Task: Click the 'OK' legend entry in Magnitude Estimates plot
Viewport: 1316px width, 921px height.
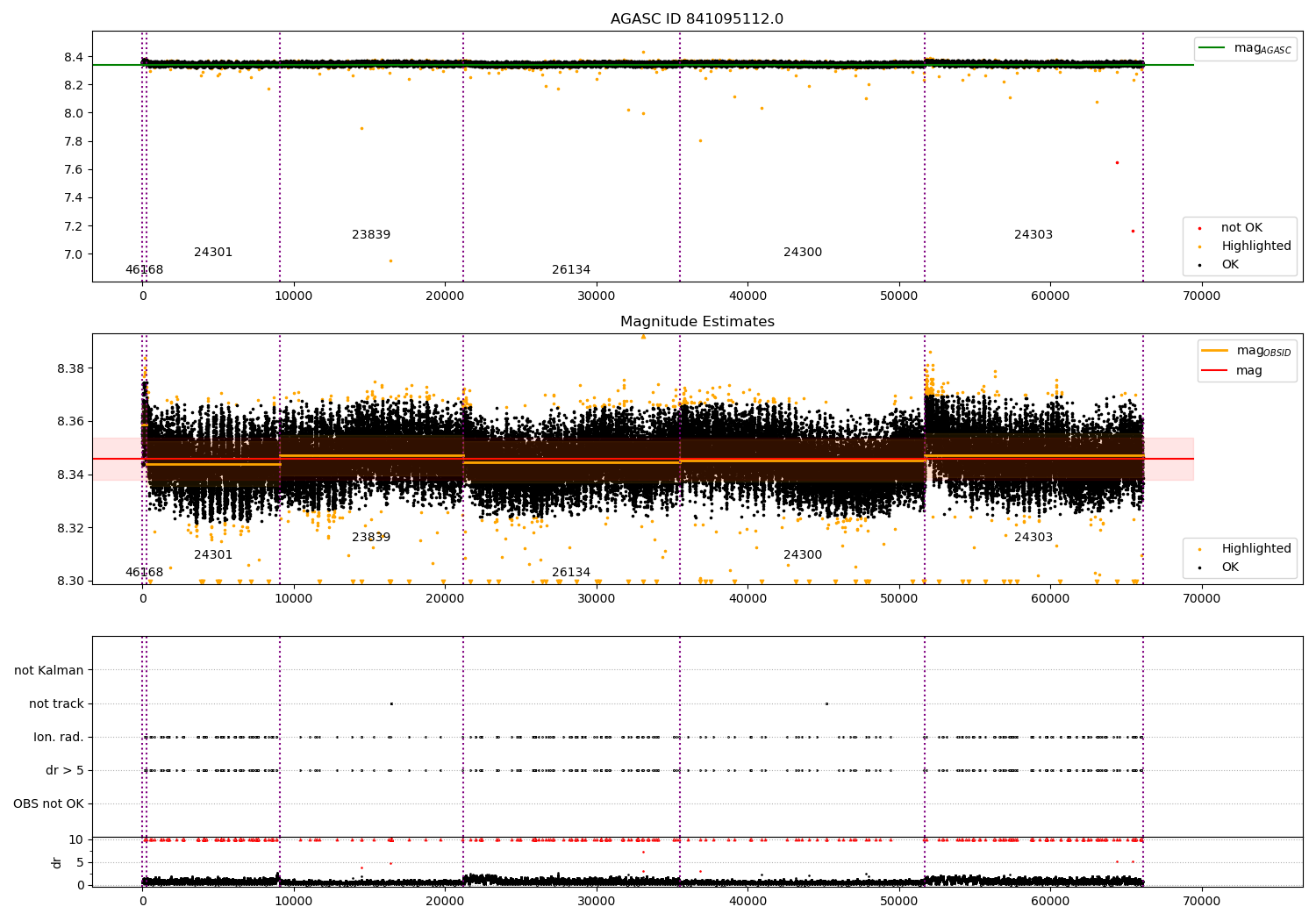Action: 1230,568
